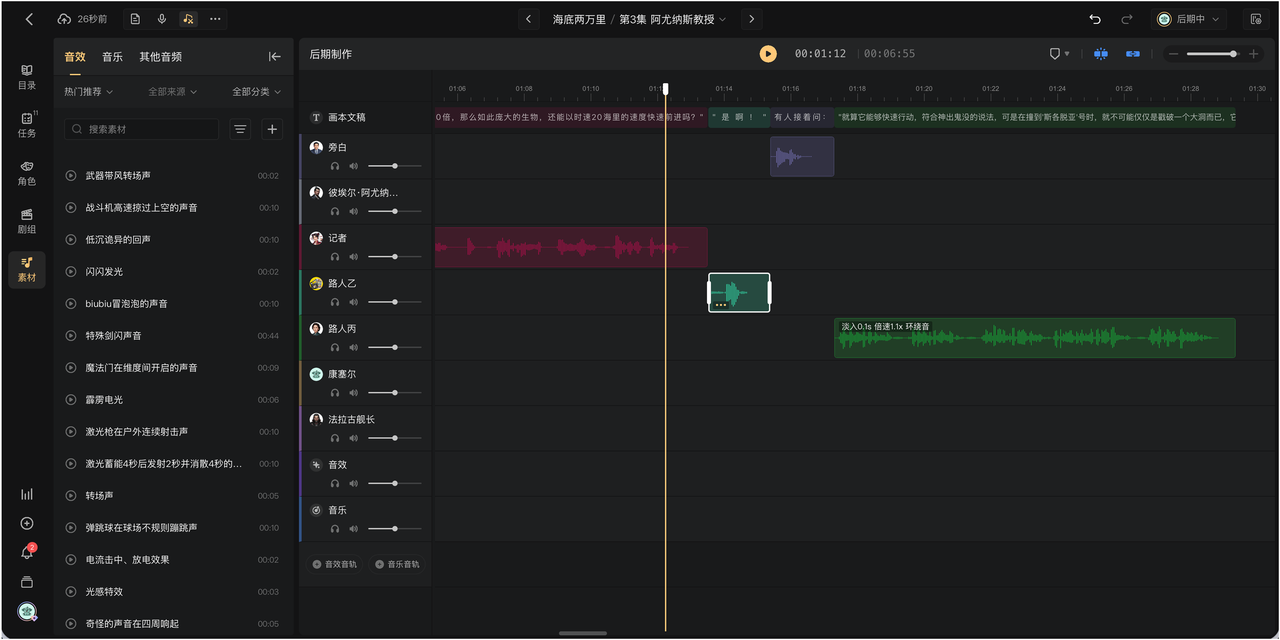Switch to 音乐 tab
The height and width of the screenshot is (640, 1280).
pos(112,57)
